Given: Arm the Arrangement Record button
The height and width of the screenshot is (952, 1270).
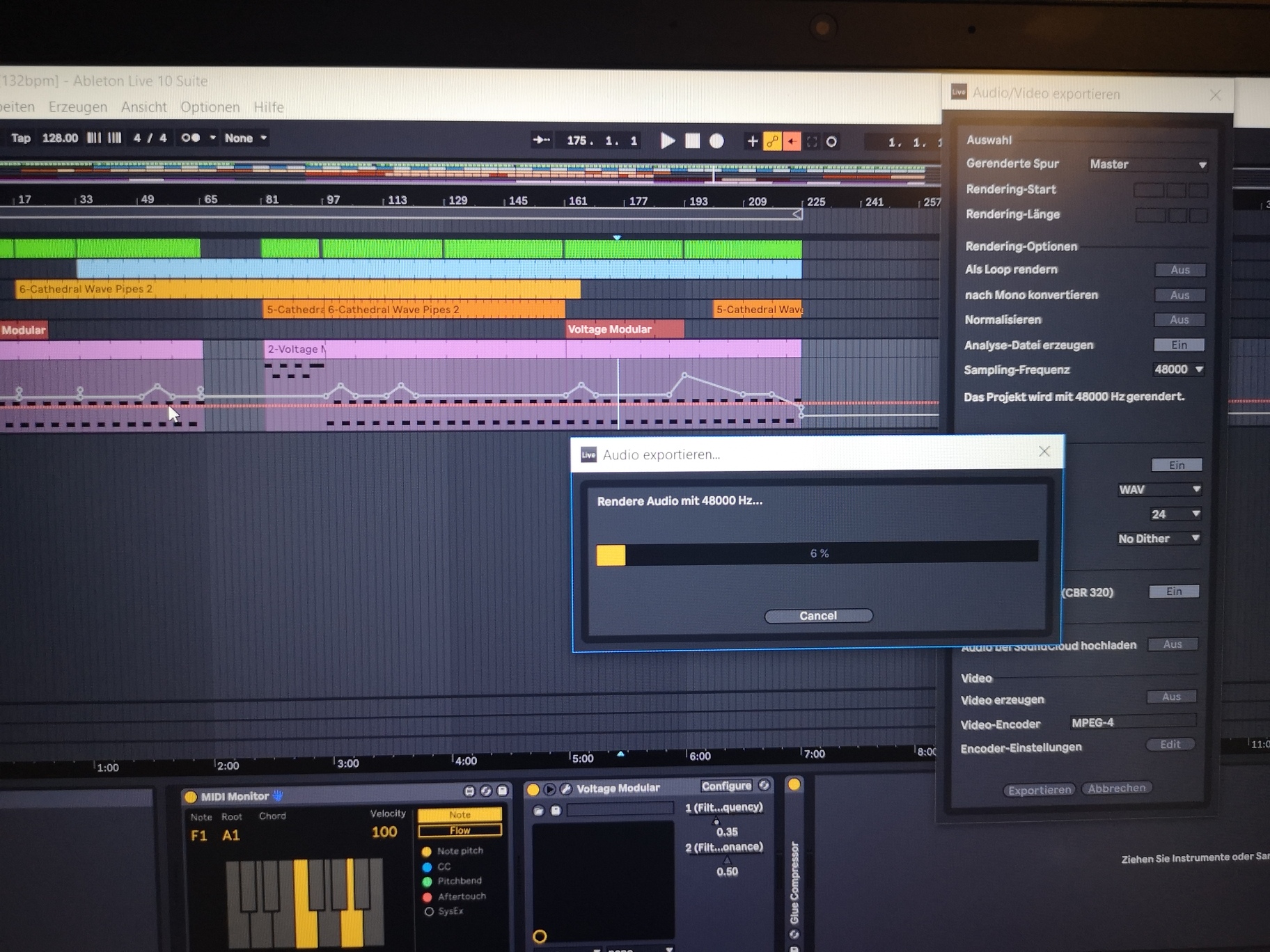Looking at the screenshot, I should [716, 141].
